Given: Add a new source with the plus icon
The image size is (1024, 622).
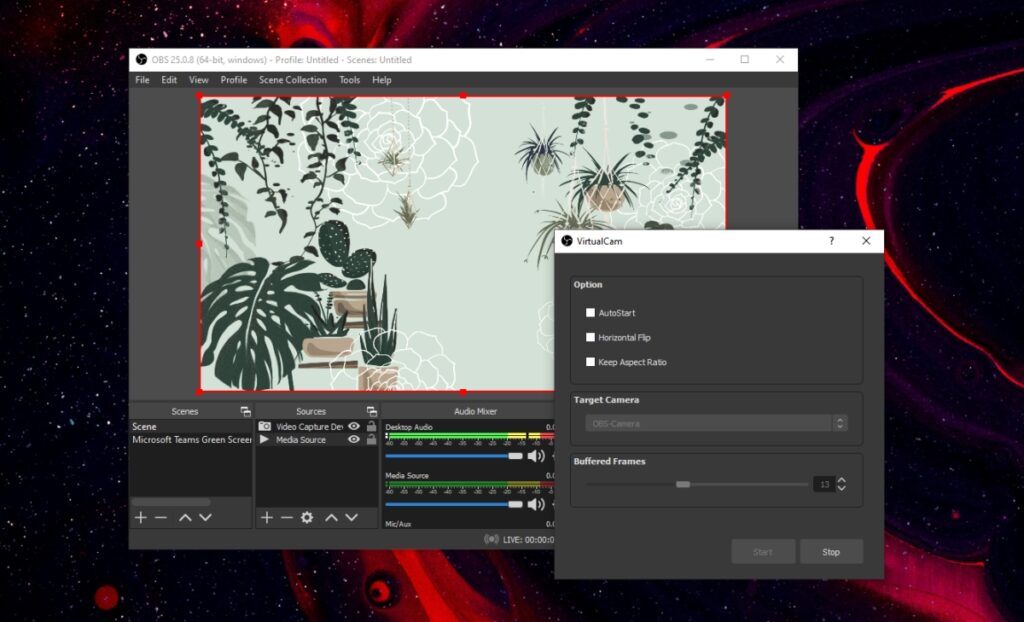Looking at the screenshot, I should [266, 517].
